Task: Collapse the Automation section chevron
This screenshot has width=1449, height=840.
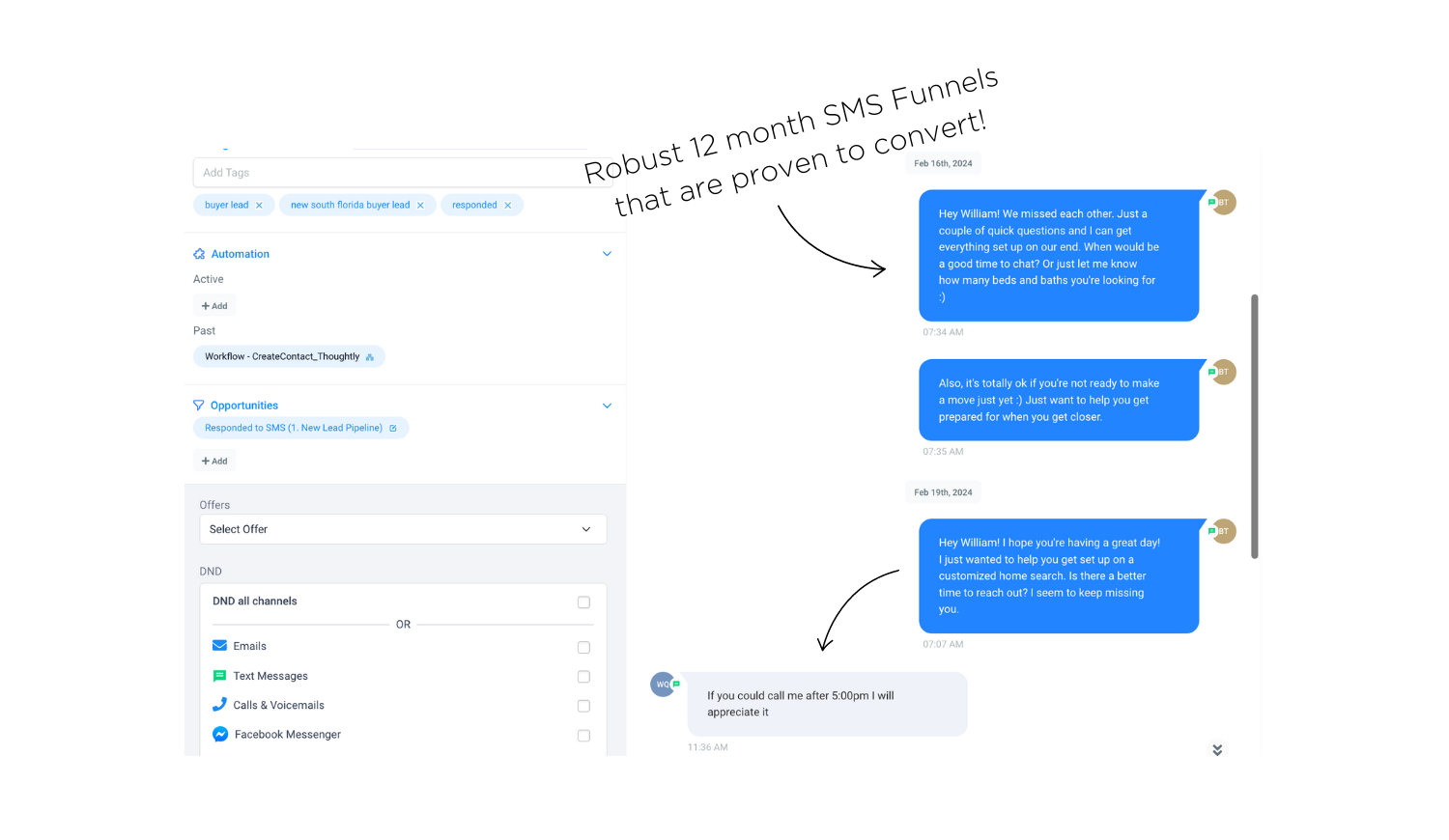Action: [607, 254]
